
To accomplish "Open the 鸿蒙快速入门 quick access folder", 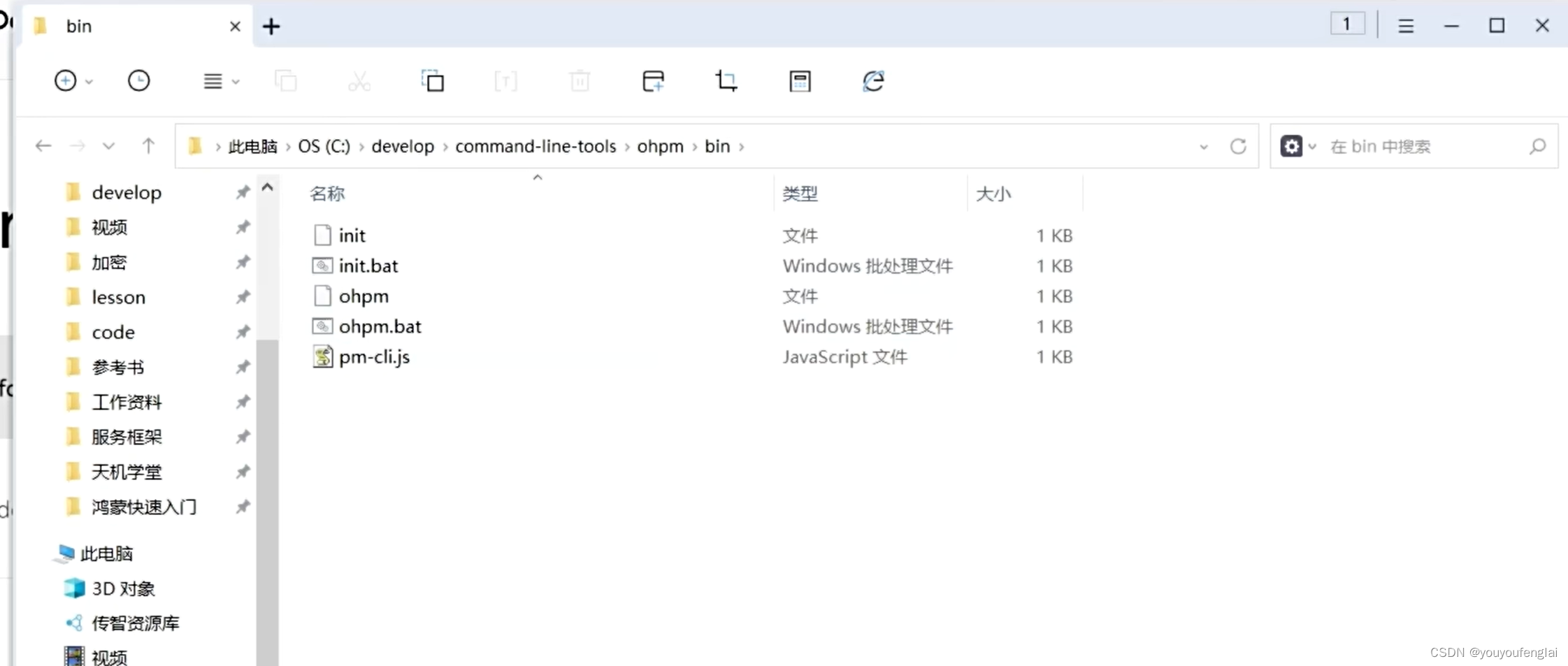I will 143,507.
